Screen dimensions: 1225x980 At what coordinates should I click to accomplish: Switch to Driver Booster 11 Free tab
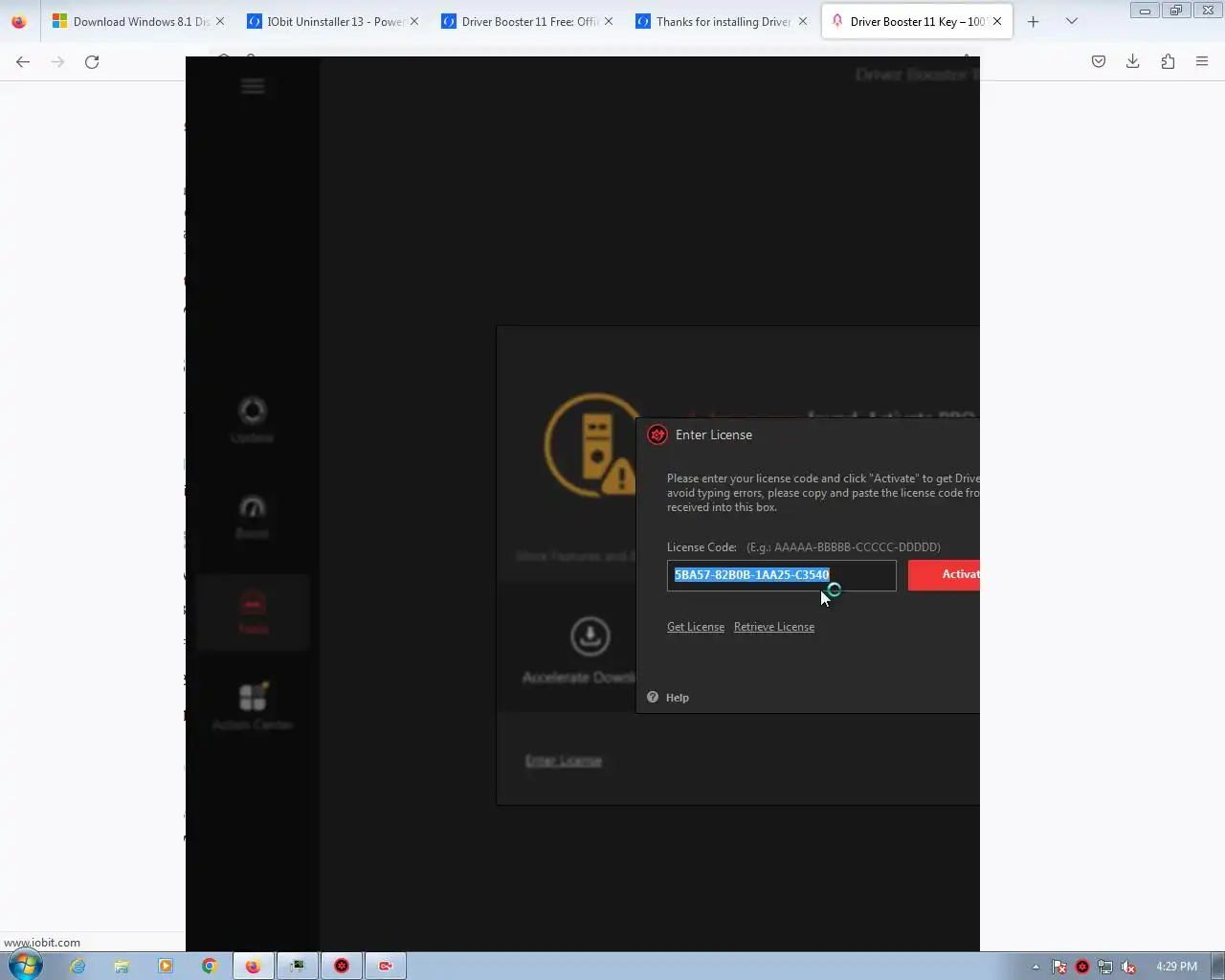coord(520,21)
